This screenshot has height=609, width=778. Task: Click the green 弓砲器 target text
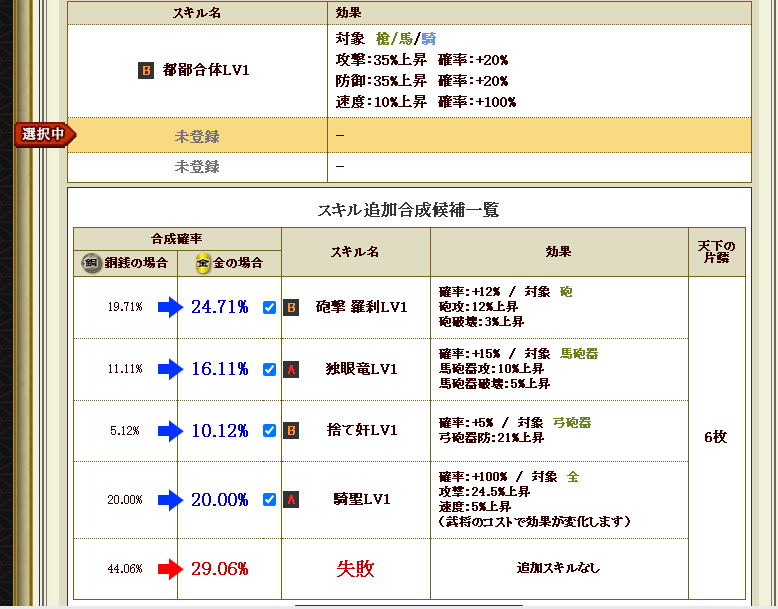pyautogui.click(x=572, y=423)
